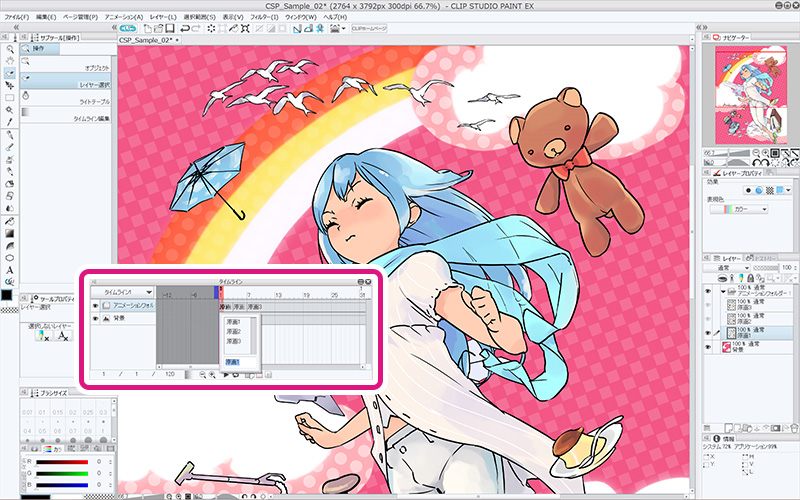Open the タイムライン1 dropdown

click(x=127, y=292)
